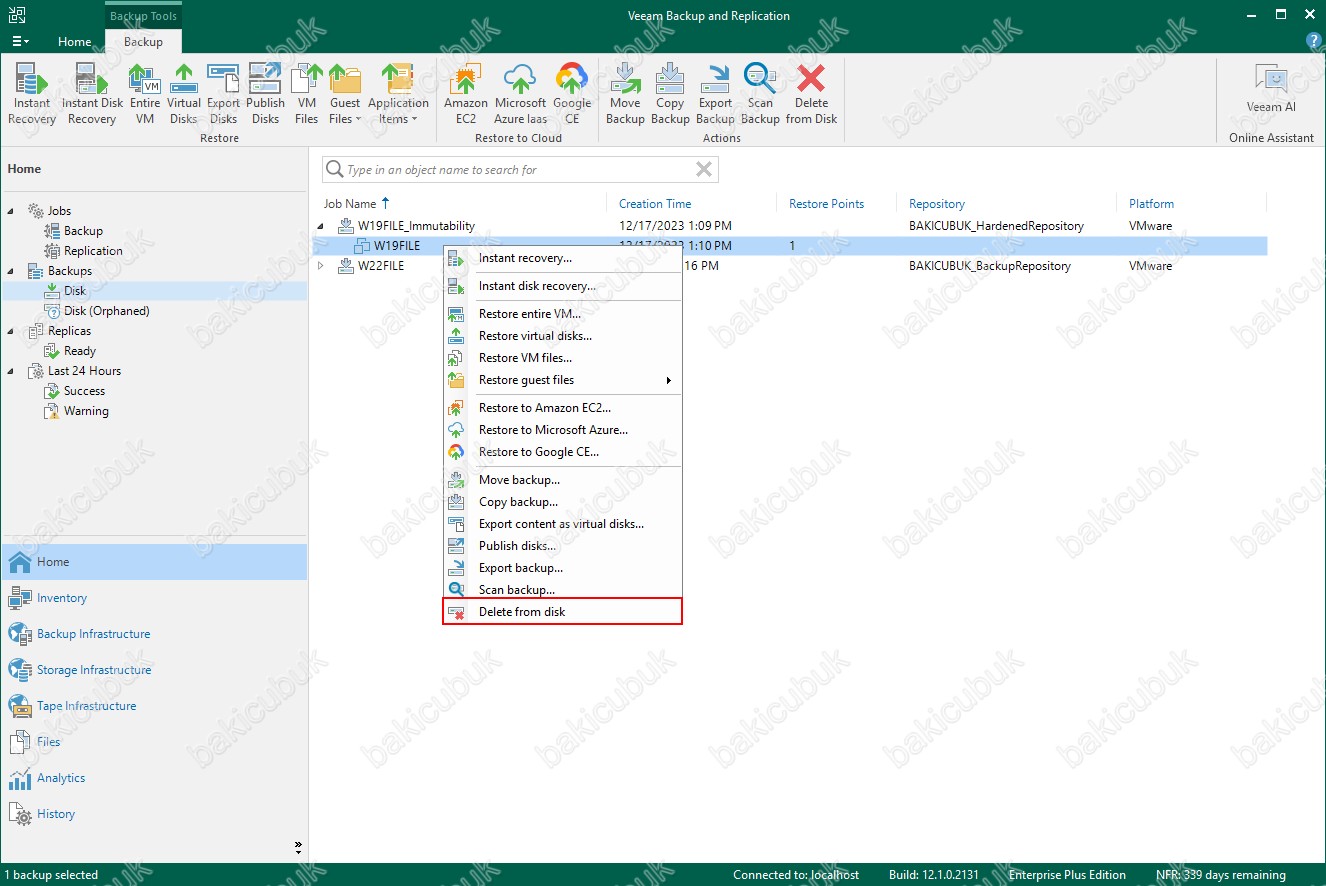Viewport: 1326px width, 886px height.
Task: Click the Microsoft Azure IaaS icon
Action: tap(520, 94)
